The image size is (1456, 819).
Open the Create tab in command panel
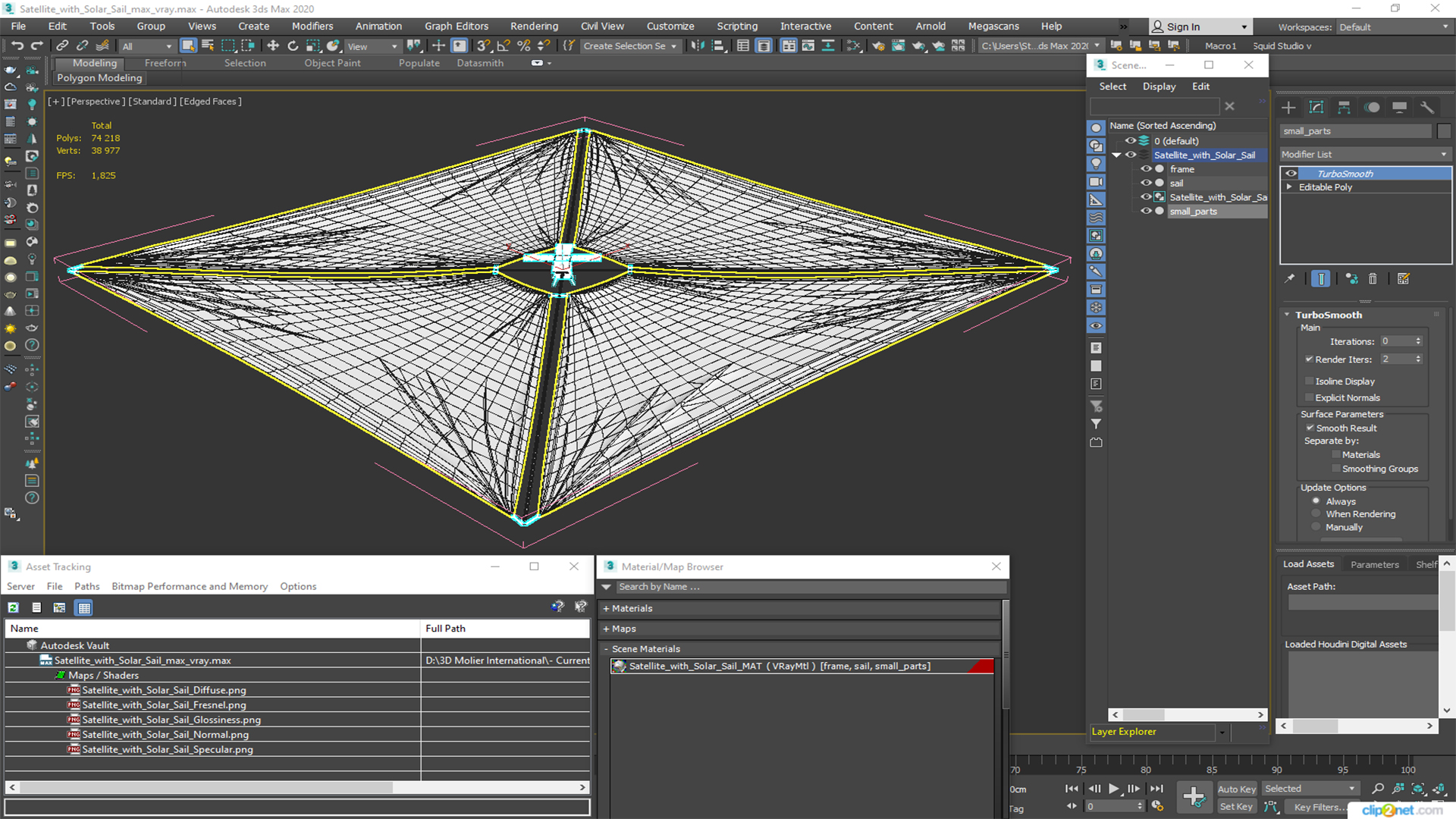[1288, 108]
